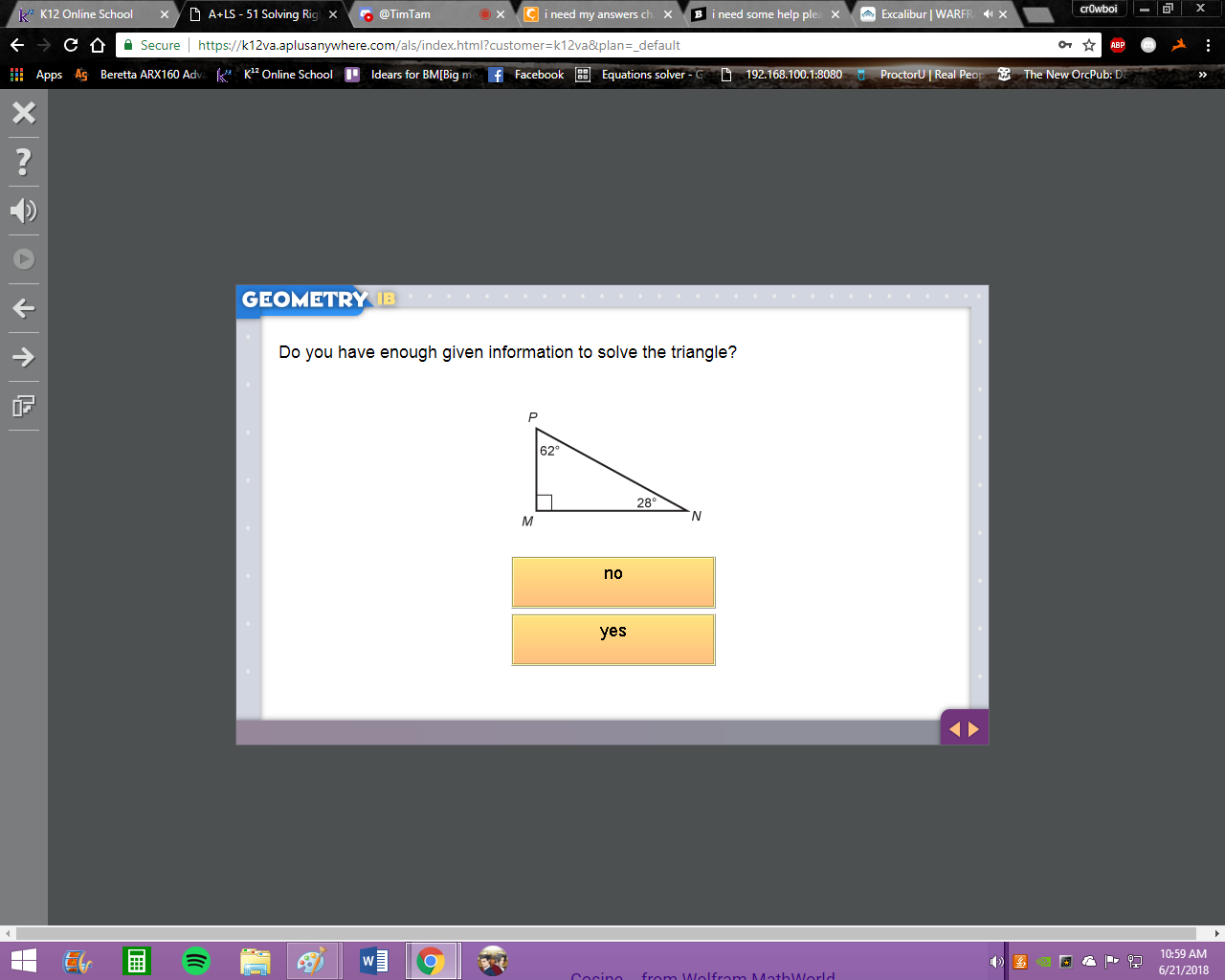1225x980 pixels.
Task: Switch to the @TimTam browser tab
Action: click(x=430, y=14)
